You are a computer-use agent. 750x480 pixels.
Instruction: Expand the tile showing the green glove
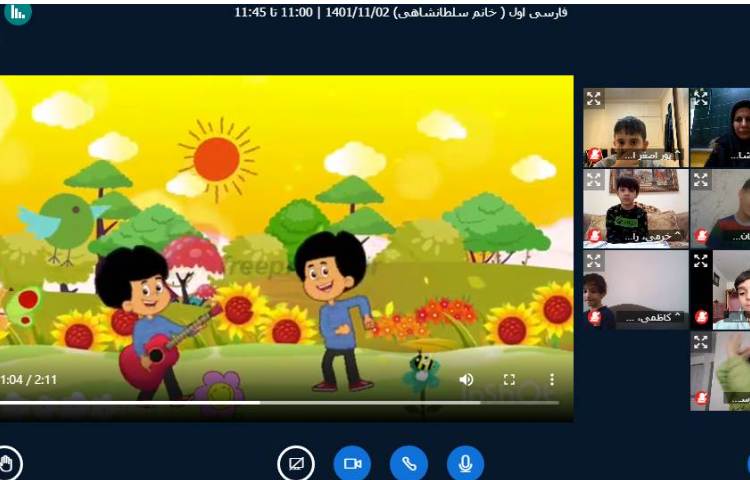(x=701, y=342)
